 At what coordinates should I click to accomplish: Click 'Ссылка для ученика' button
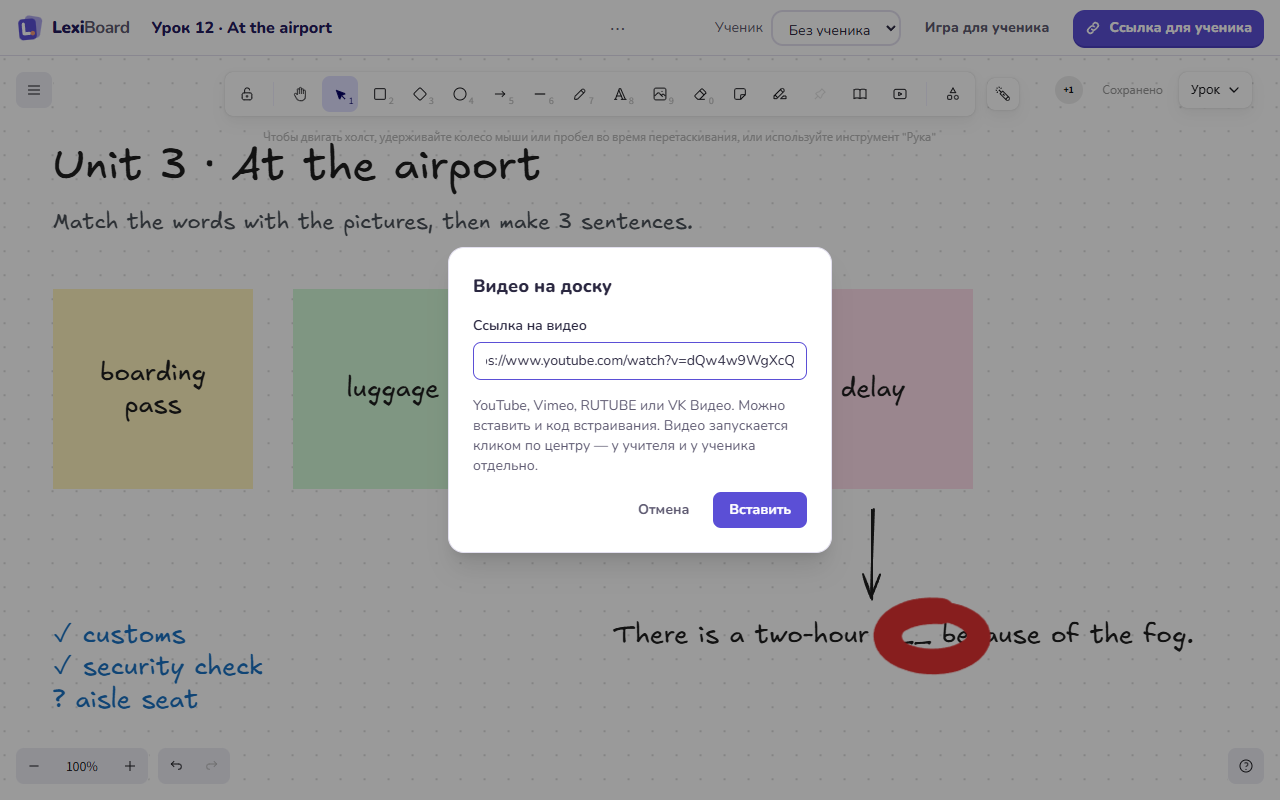click(x=1168, y=28)
